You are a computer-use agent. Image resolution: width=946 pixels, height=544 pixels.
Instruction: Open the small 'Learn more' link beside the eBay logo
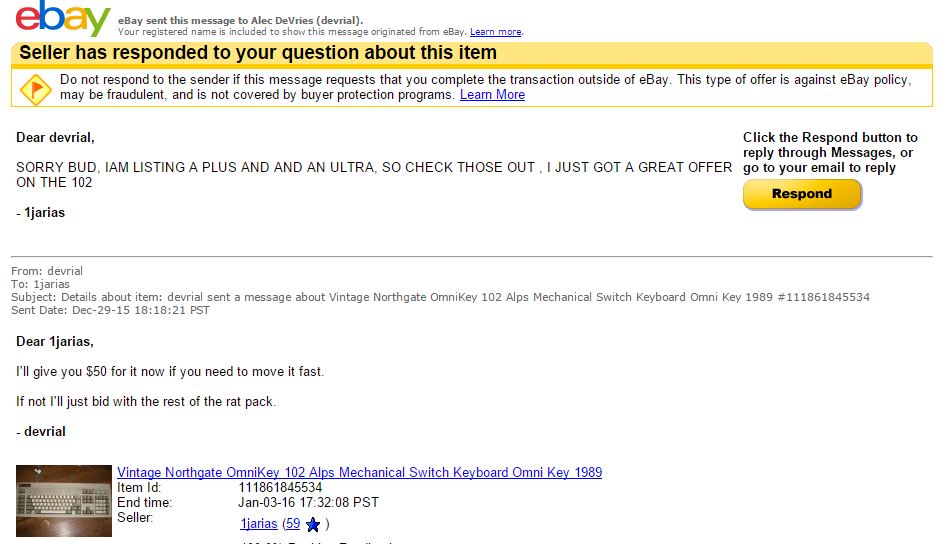[x=495, y=32]
